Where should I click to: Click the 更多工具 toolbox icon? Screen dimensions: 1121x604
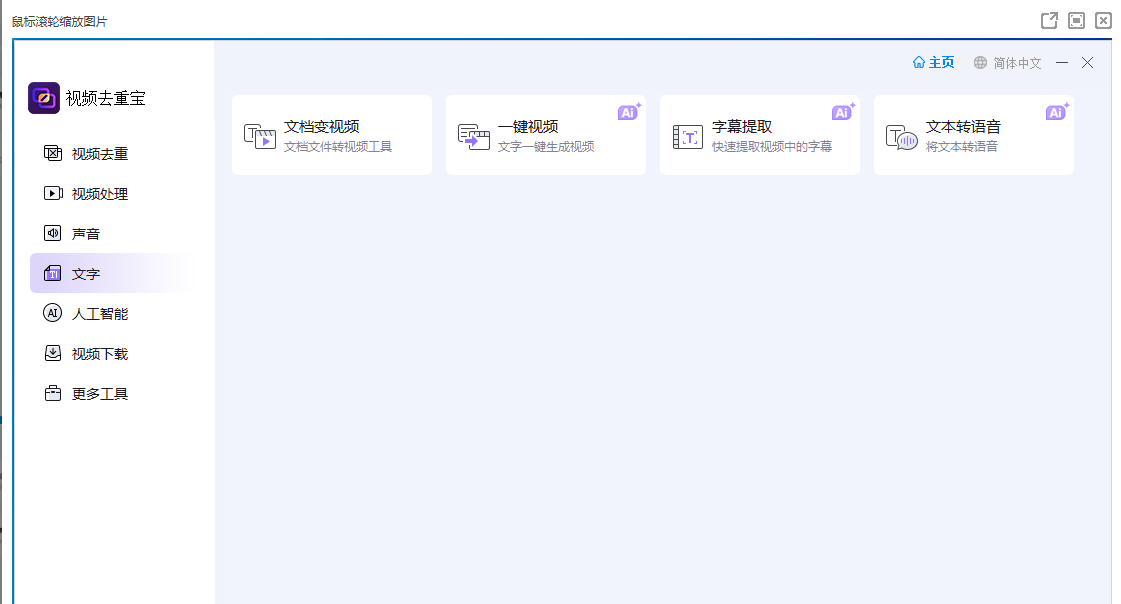pos(53,394)
